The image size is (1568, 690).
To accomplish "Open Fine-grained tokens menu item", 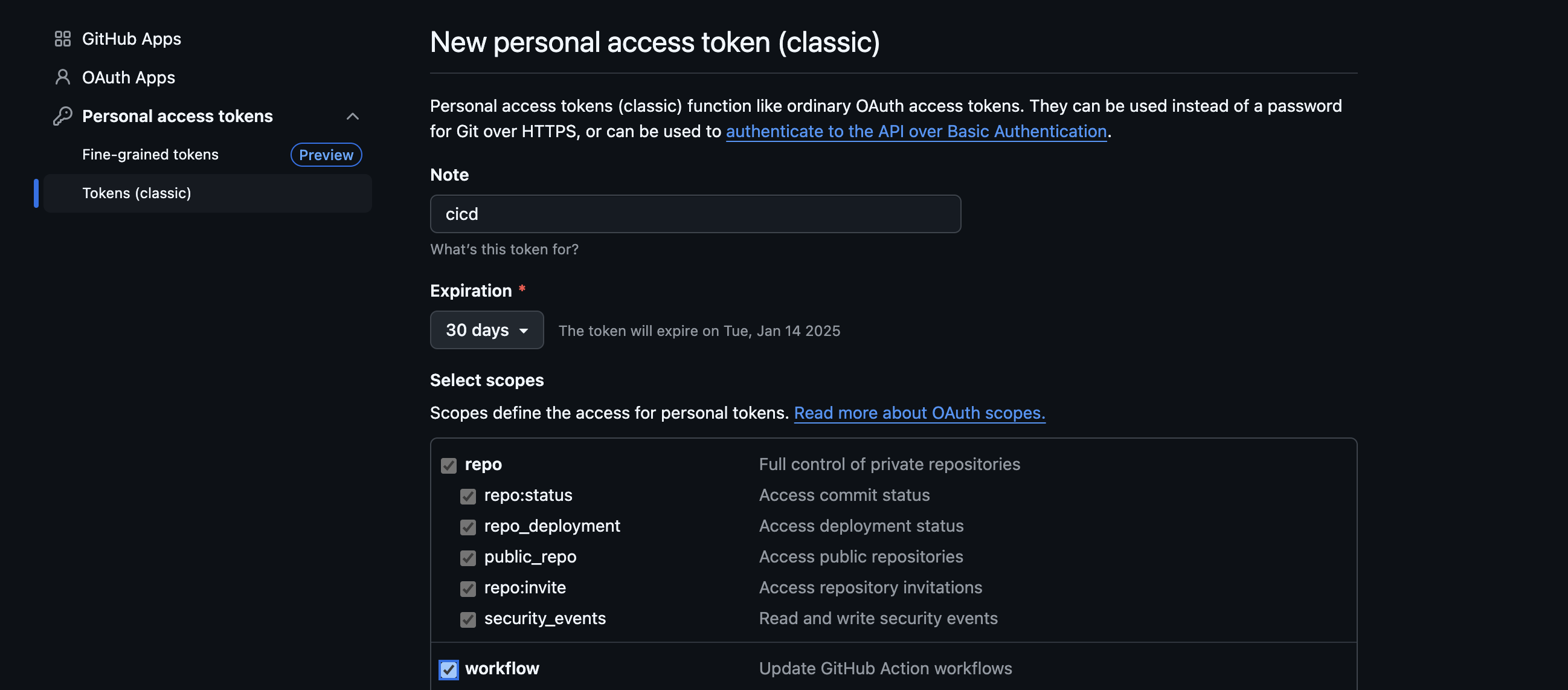I will pos(150,155).
